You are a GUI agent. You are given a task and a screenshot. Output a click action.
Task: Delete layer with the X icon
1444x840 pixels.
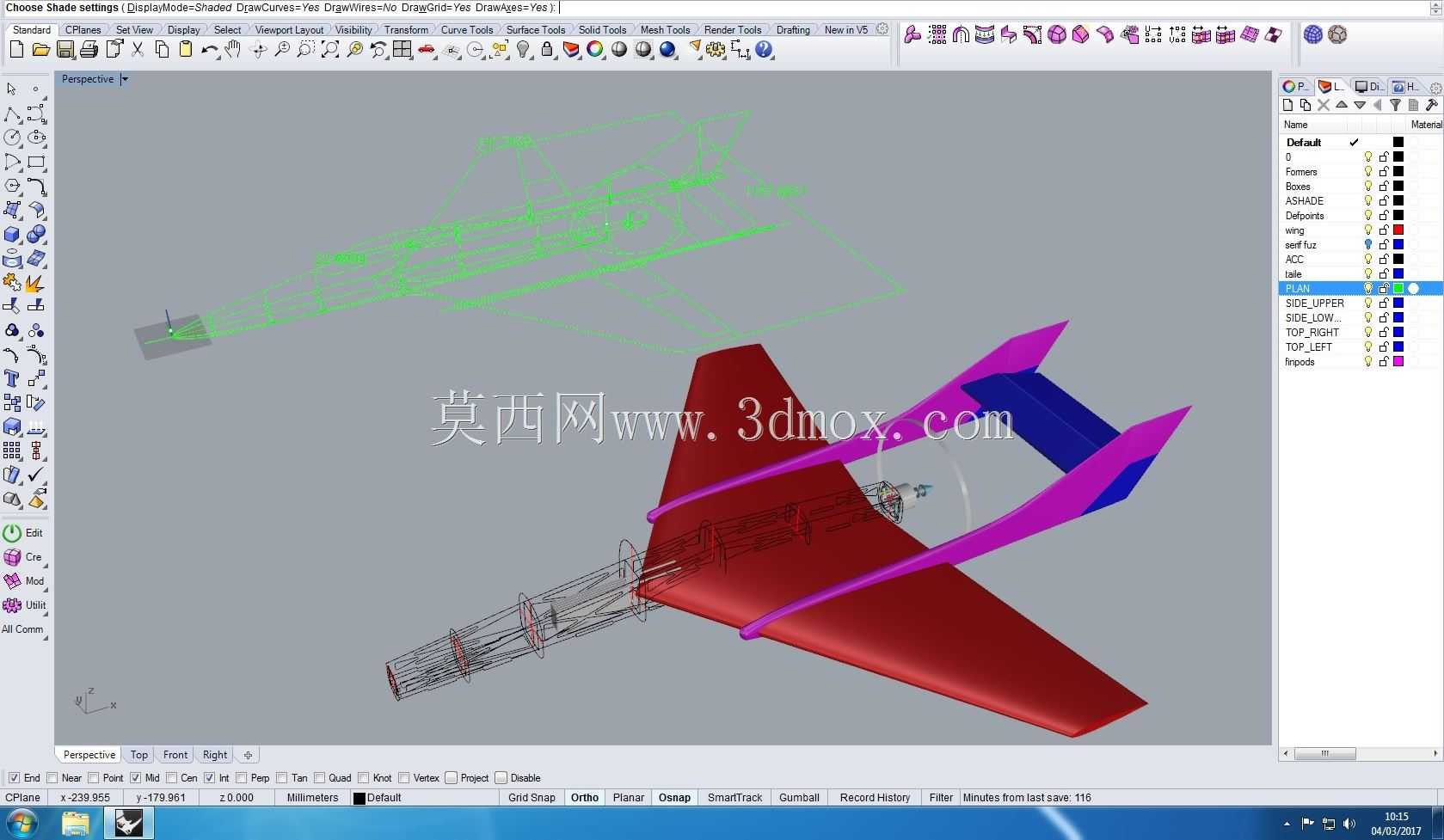pos(1324,105)
